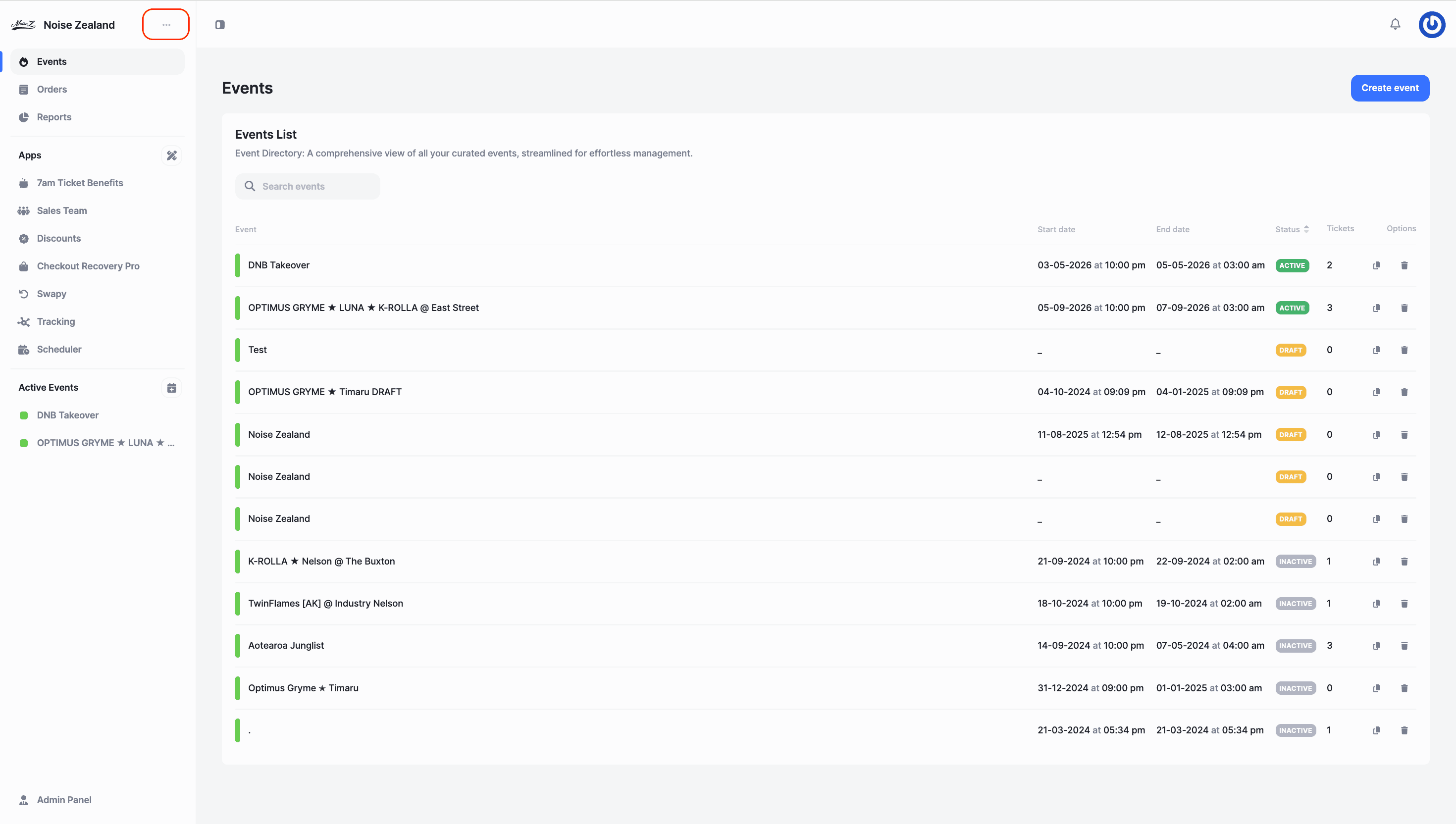
Task: Click the manage Apps icon beside Apps heading
Action: [x=171, y=155]
